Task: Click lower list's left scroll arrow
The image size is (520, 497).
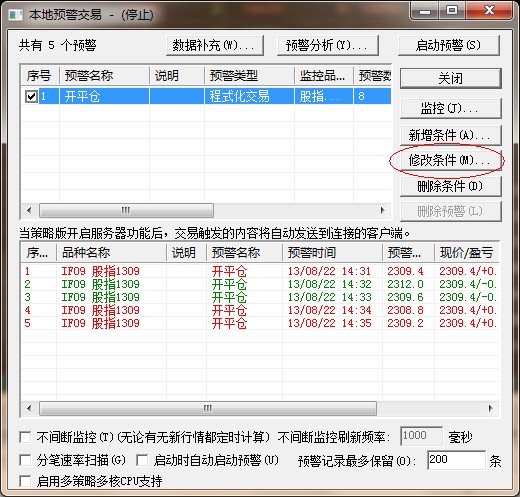Action: tap(29, 408)
